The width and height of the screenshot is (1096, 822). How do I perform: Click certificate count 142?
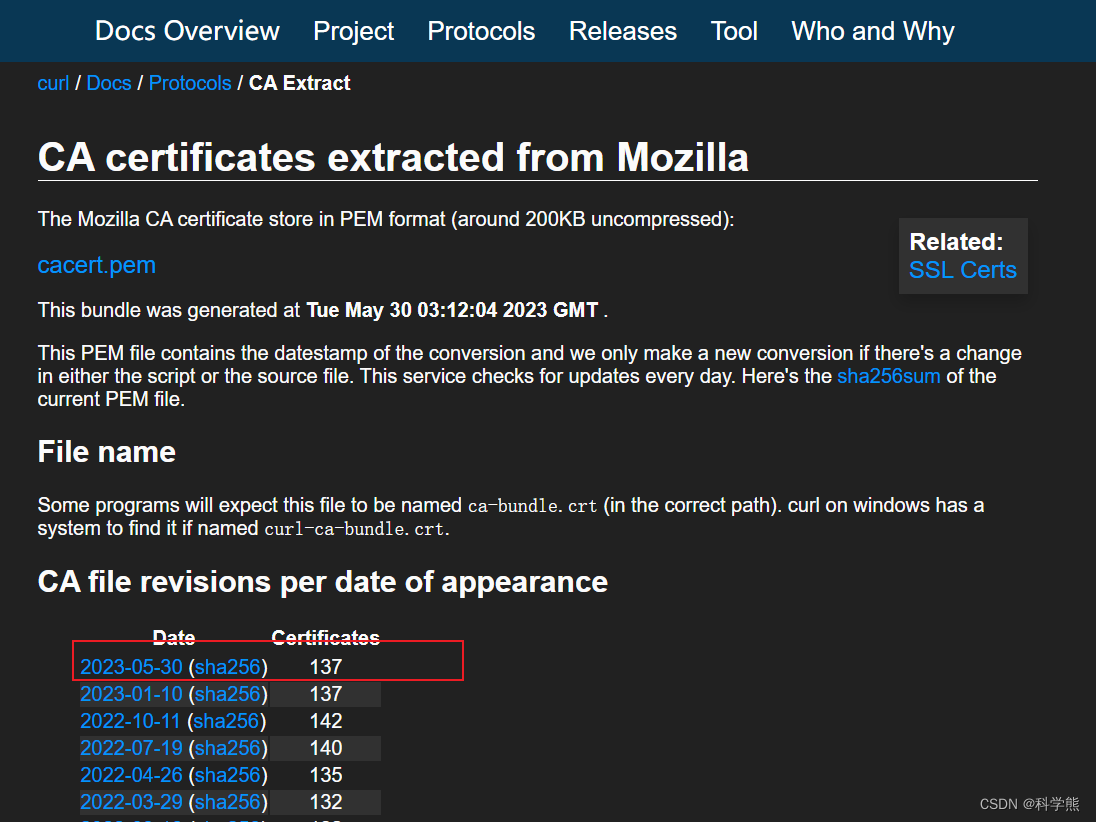326,721
